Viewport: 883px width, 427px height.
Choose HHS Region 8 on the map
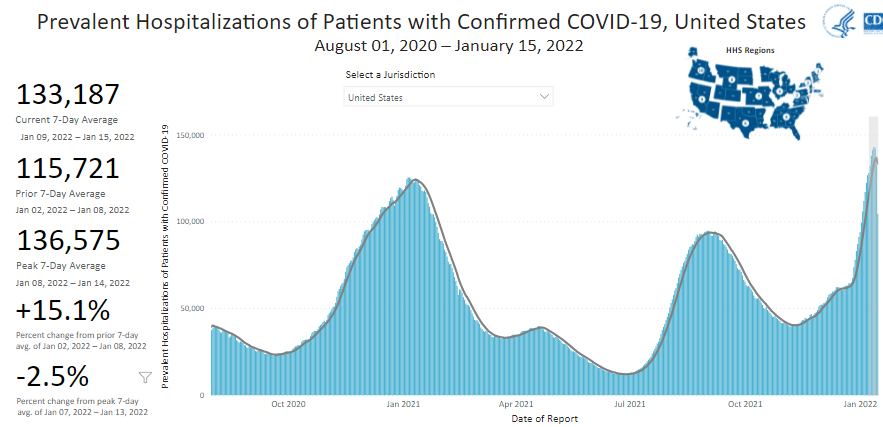[732, 79]
